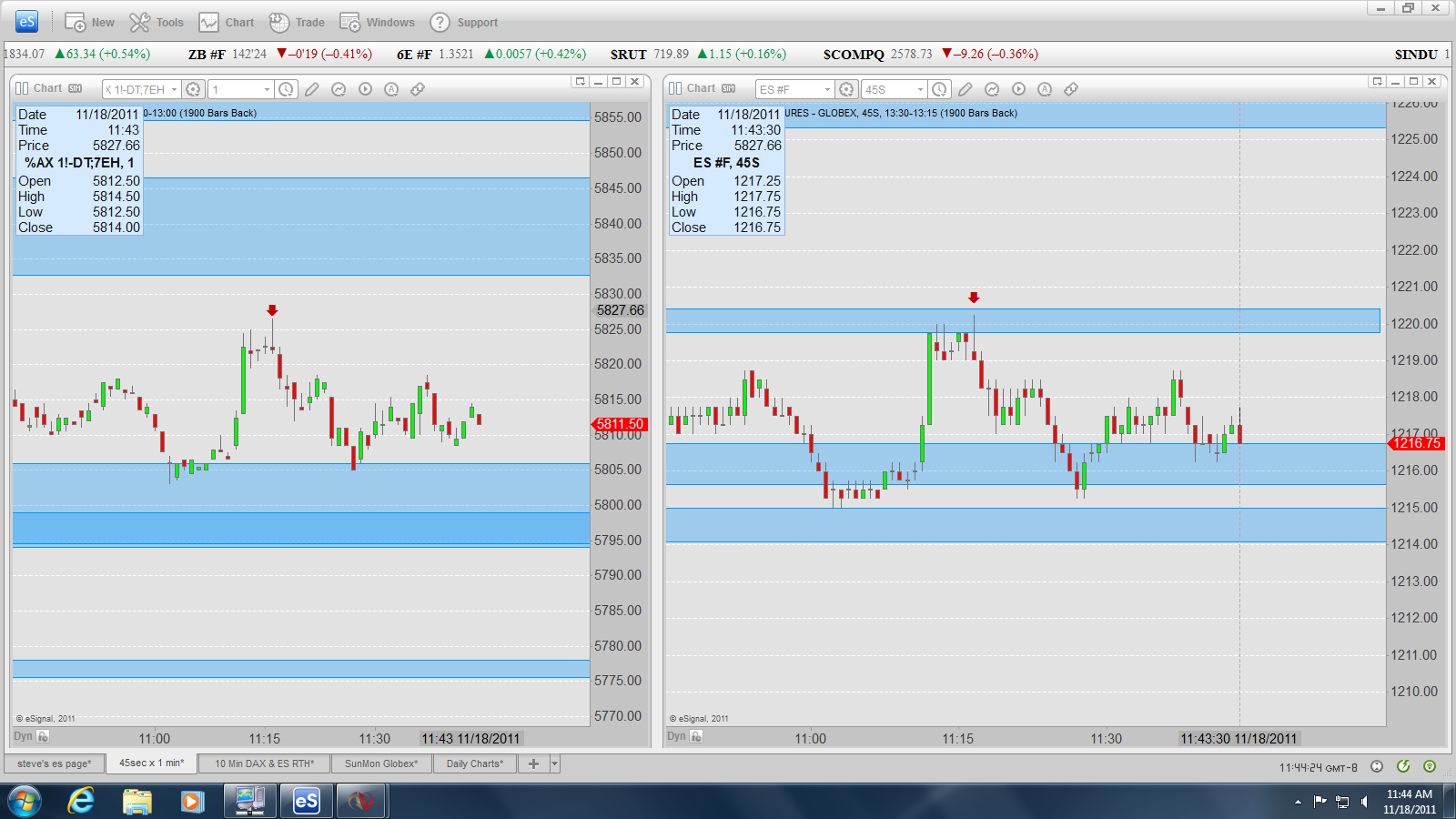Expand the symbol dropdown in left chart
This screenshot has height=819, width=1456.
pyautogui.click(x=175, y=89)
